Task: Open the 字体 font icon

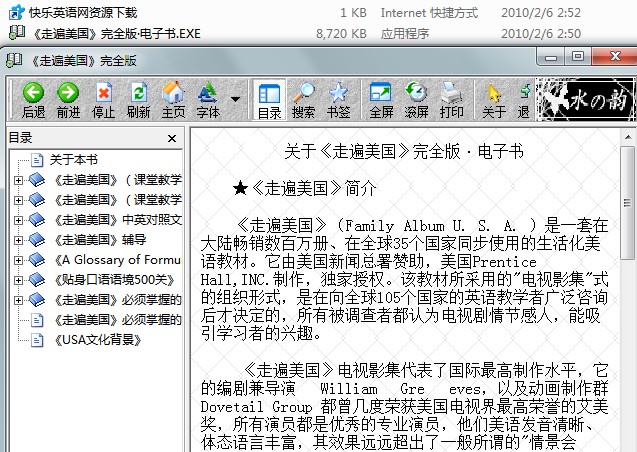Action: coord(208,92)
